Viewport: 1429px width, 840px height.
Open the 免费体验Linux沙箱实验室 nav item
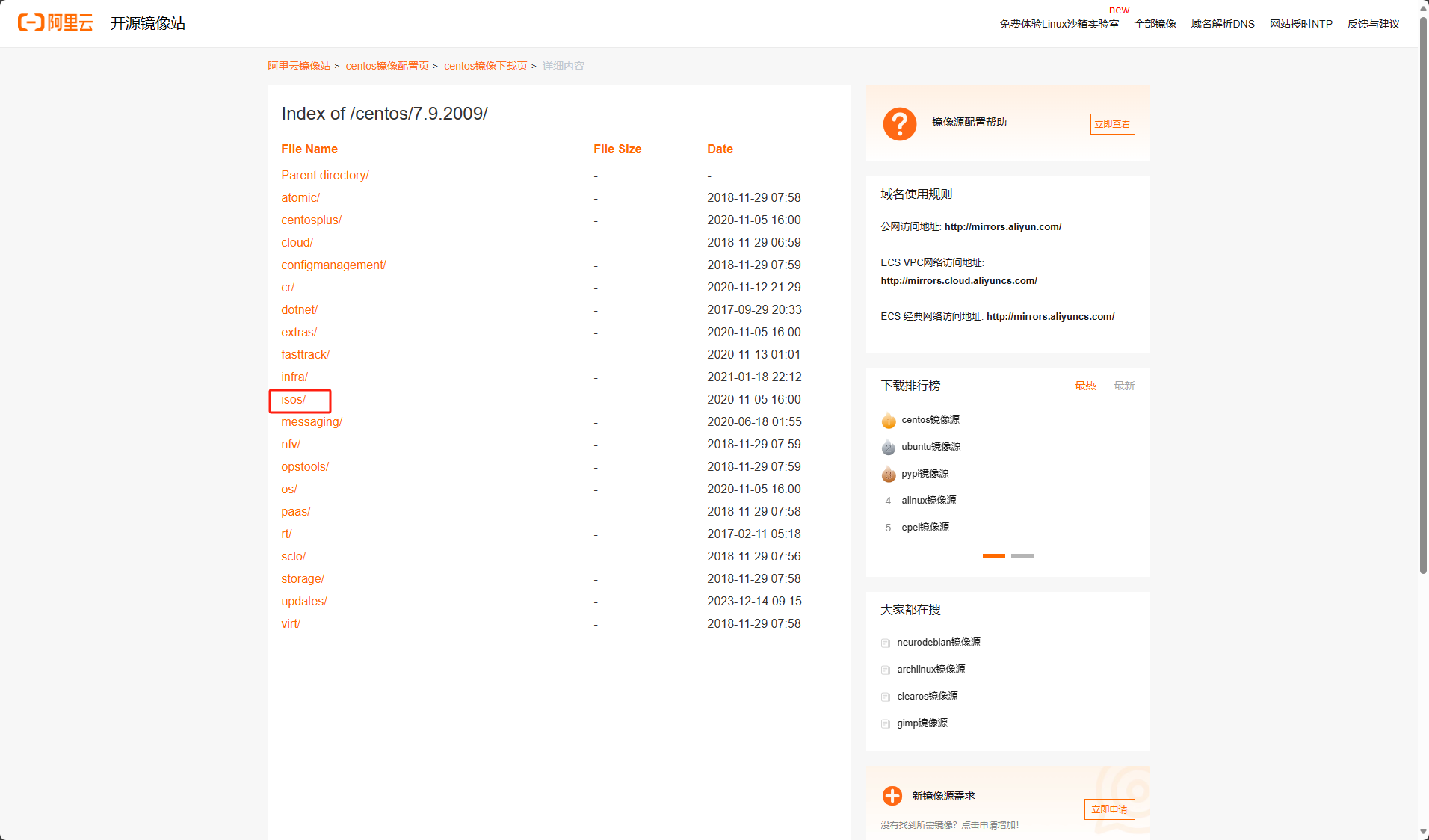point(1059,24)
